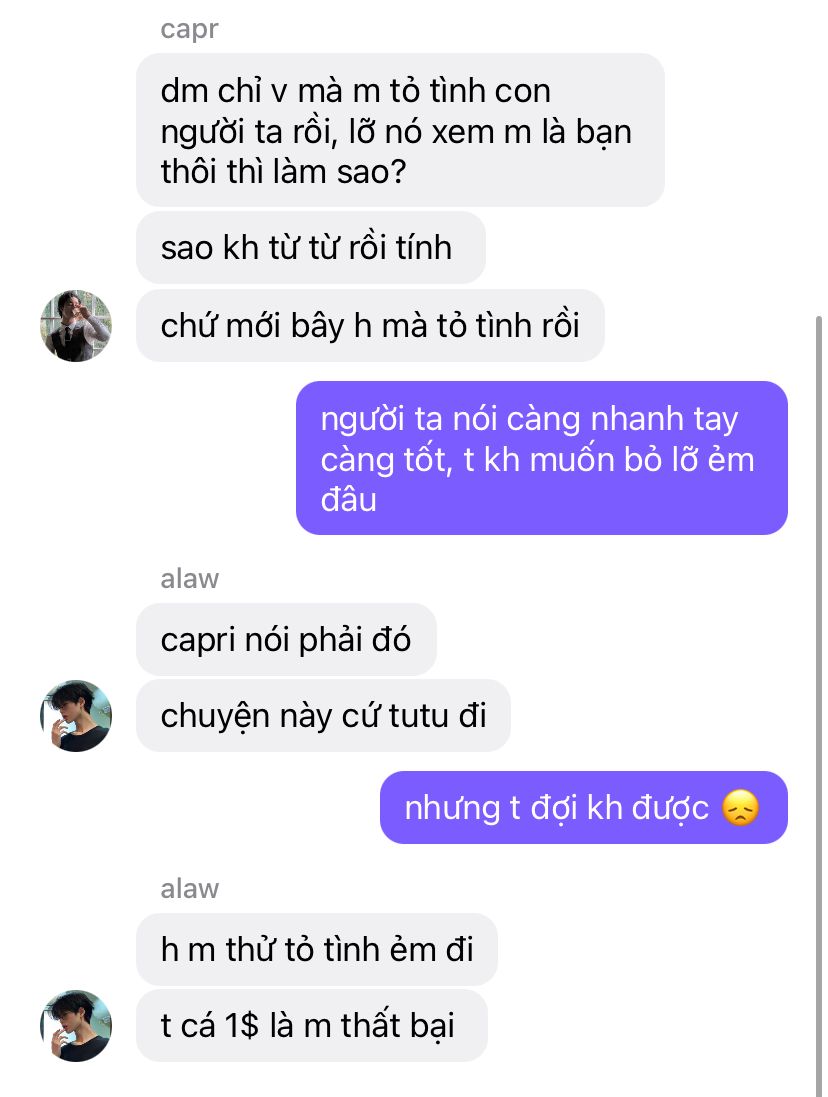828x1097 pixels.
Task: Select the 'dm chỉ v mà m tỏ tình' message
Action: pos(400,130)
